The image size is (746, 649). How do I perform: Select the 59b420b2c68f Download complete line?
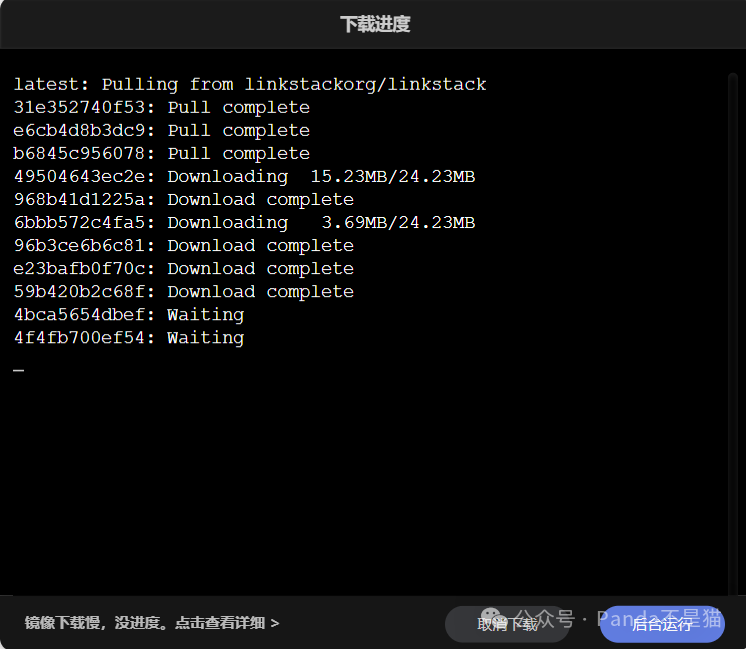click(184, 292)
